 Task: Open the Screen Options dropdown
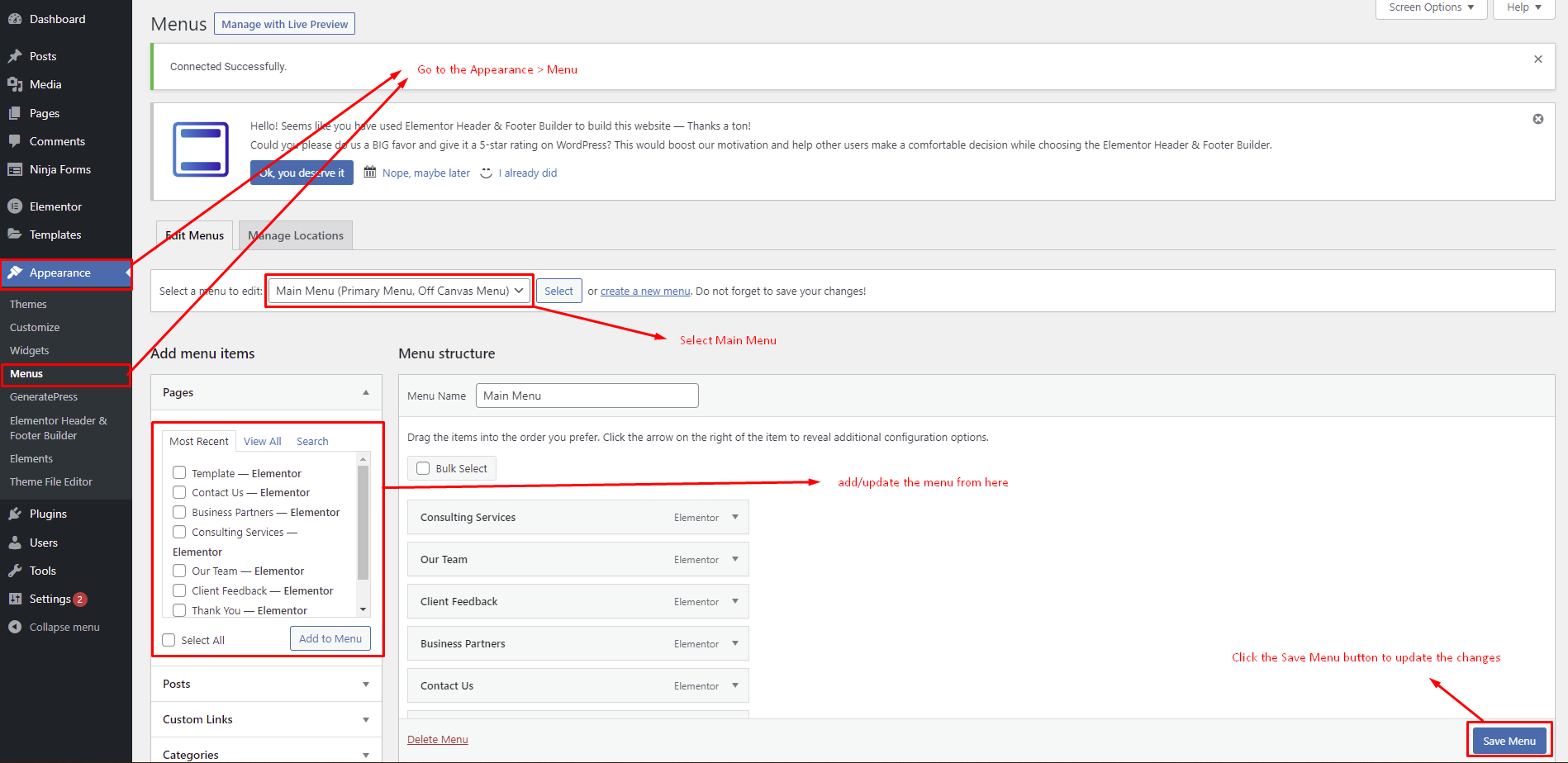1432,8
